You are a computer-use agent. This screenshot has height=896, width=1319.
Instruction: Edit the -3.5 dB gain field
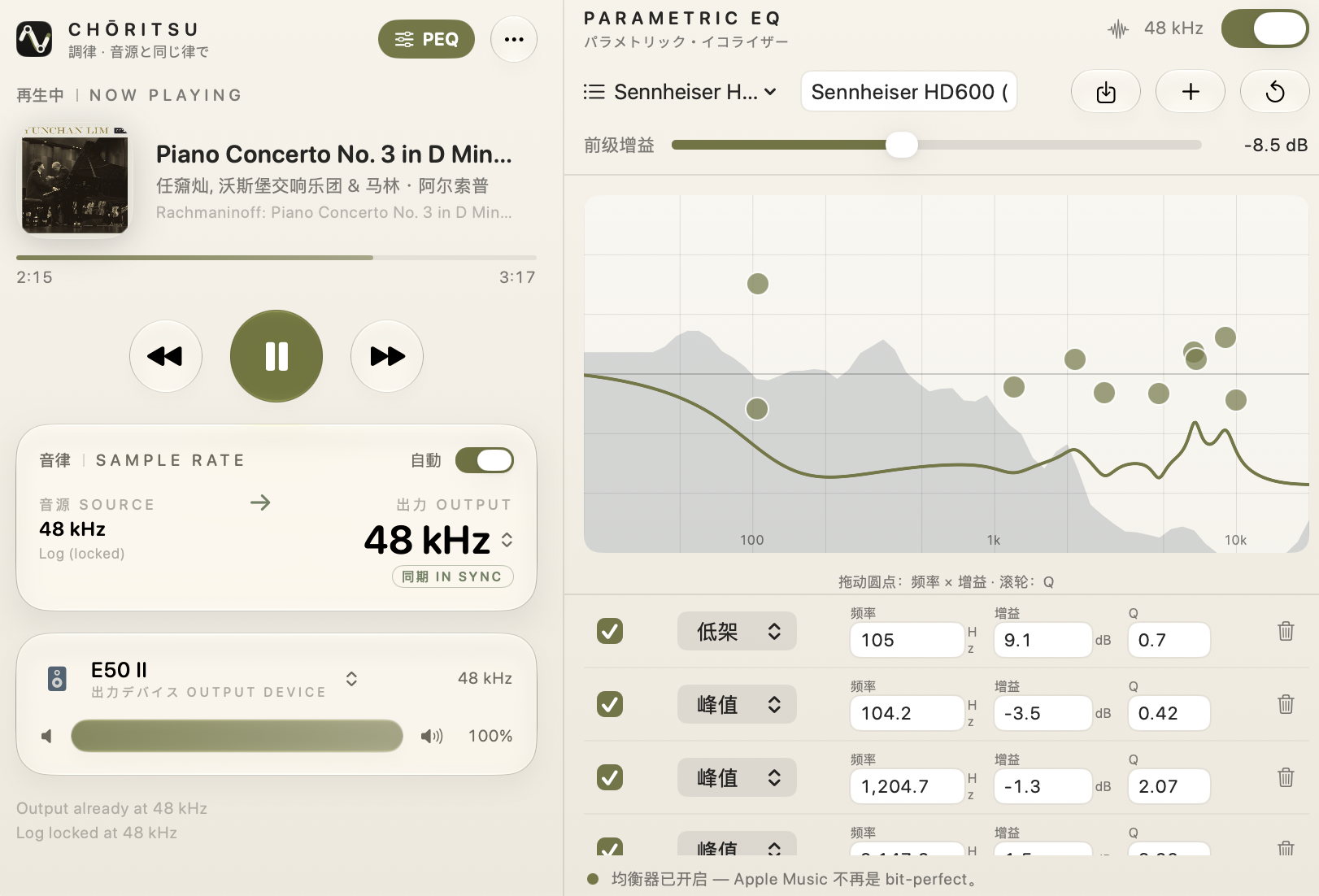(1043, 713)
